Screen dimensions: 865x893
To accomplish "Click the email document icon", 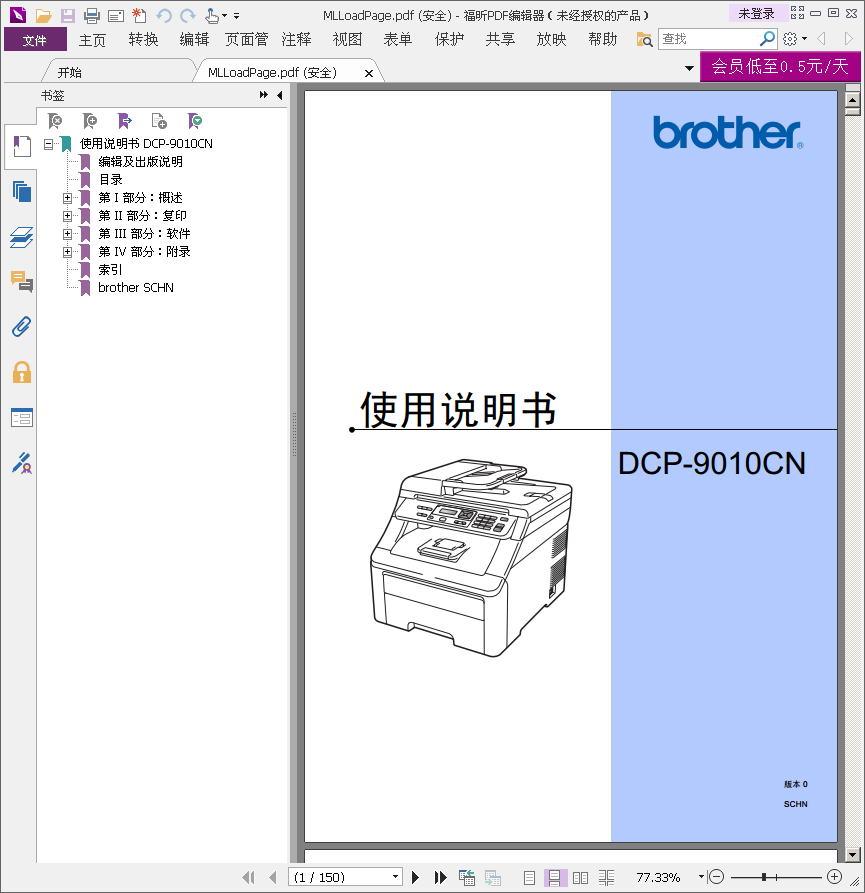I will tap(116, 15).
